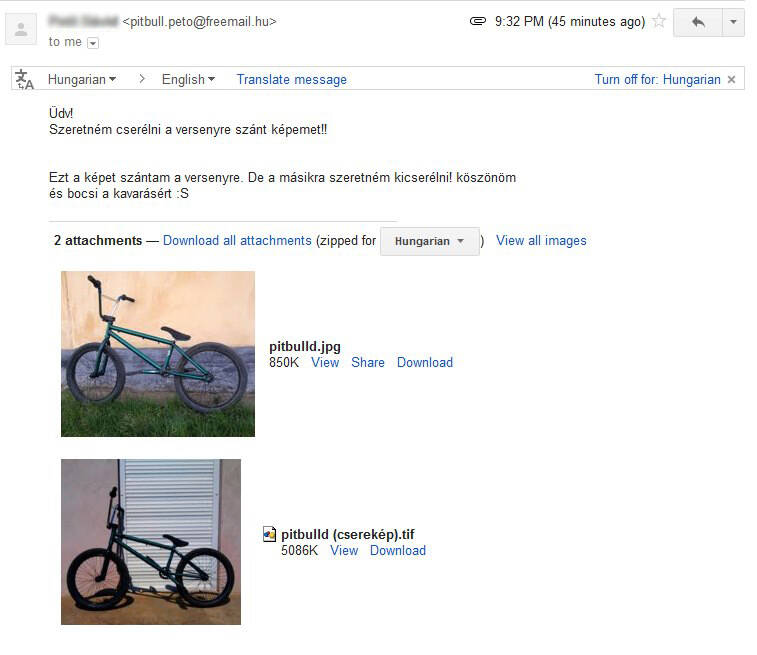The image size is (757, 655).
Task: Dismiss the translation bar with X
Action: (x=731, y=80)
